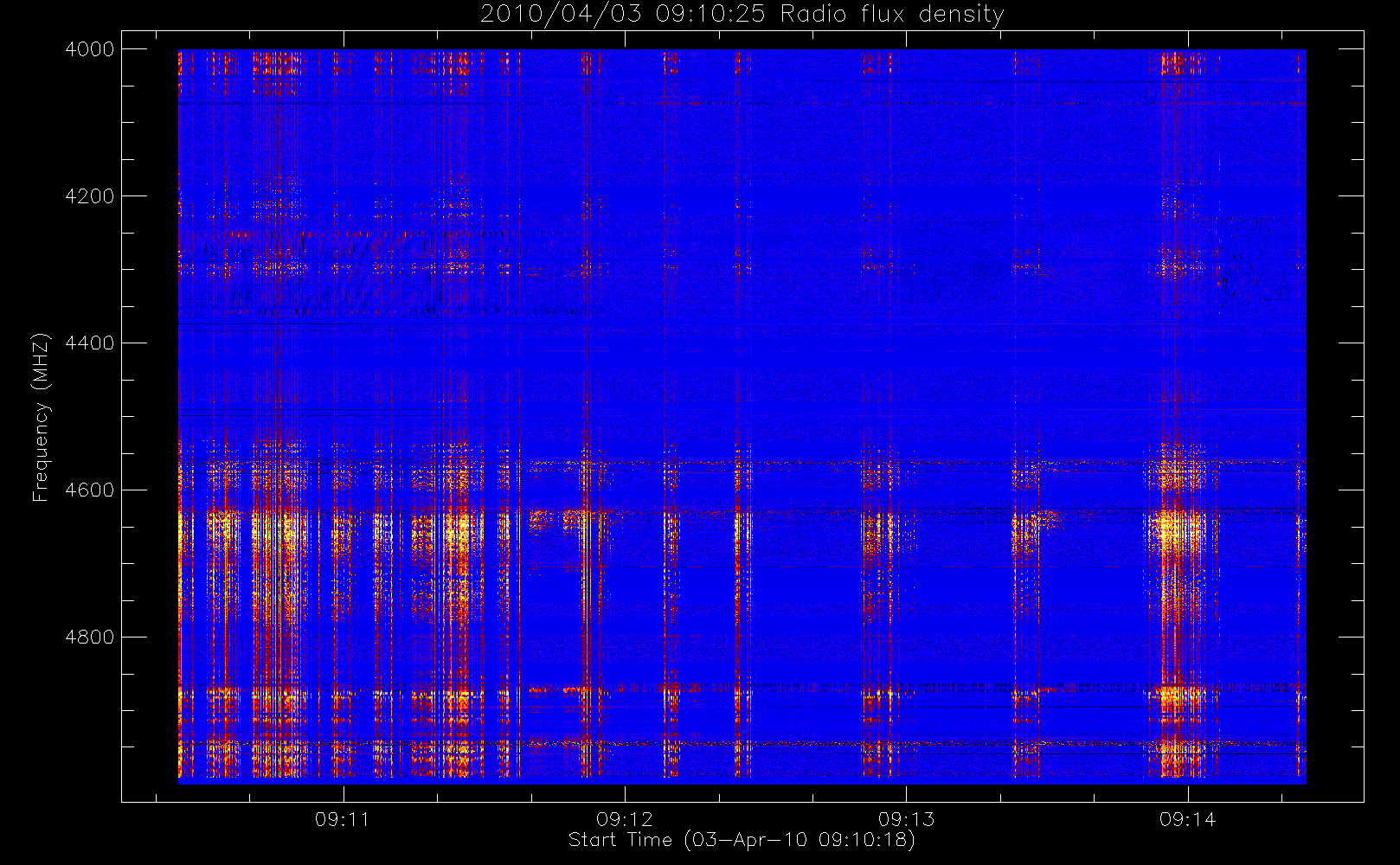
Task: Click the 4000 frequency axis label
Action: [90, 49]
